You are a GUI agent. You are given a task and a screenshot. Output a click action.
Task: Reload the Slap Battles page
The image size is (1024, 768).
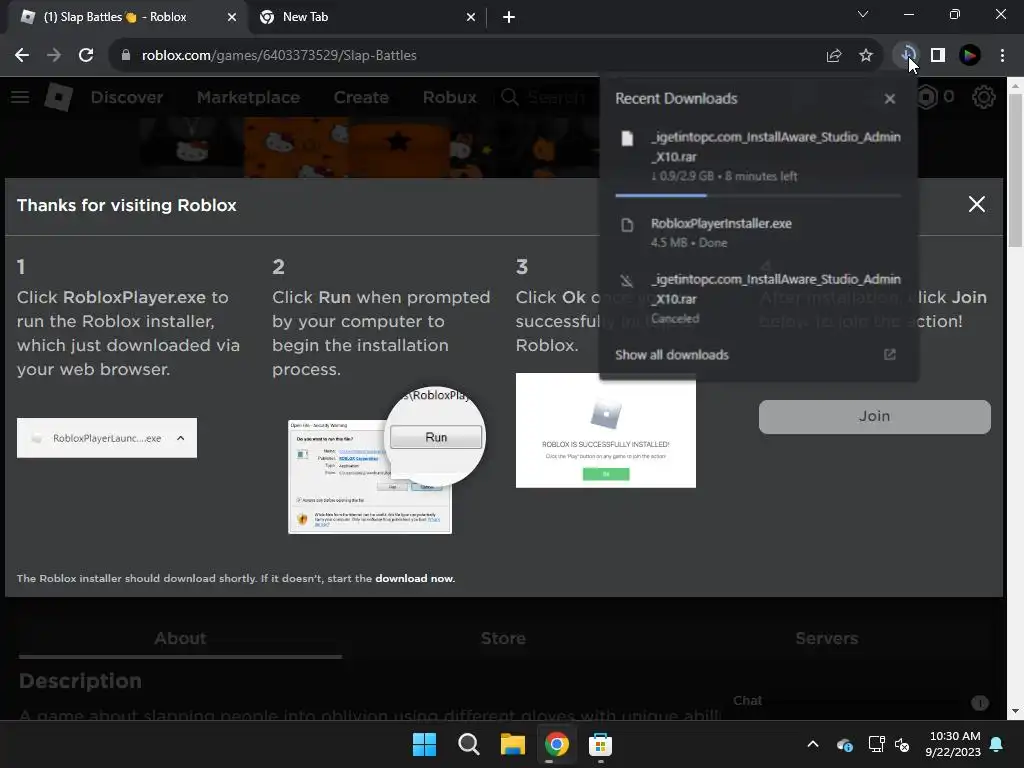tap(86, 56)
